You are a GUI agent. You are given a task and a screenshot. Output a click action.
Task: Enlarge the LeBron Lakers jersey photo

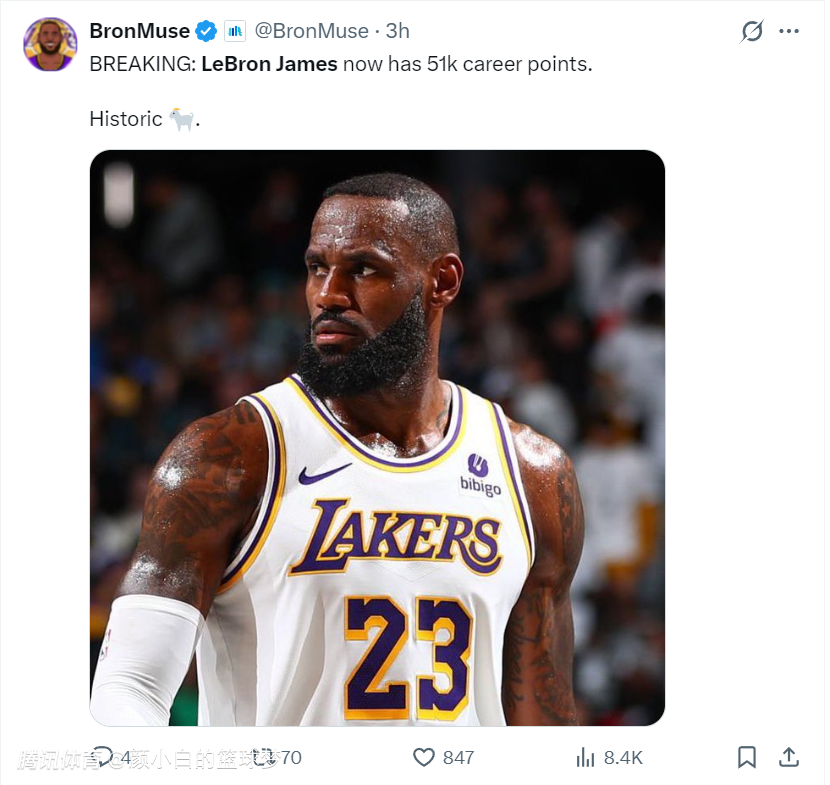(377, 437)
